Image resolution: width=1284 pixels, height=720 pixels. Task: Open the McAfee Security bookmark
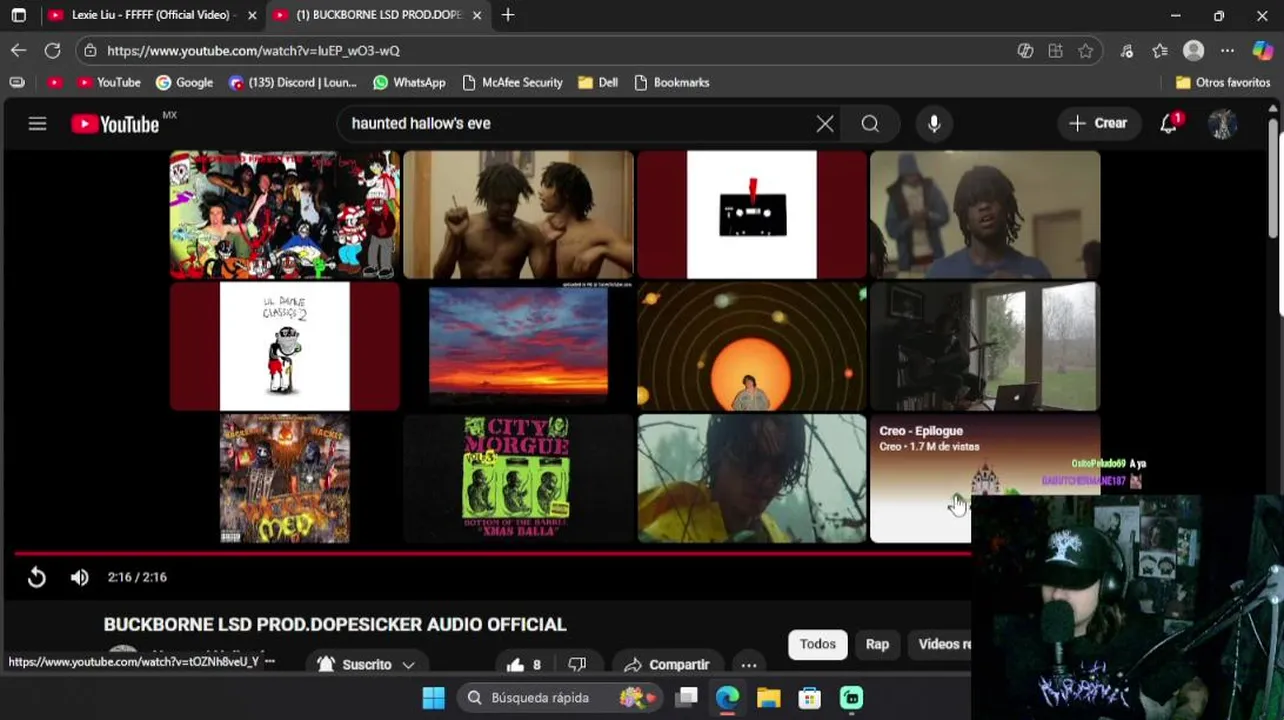(512, 82)
